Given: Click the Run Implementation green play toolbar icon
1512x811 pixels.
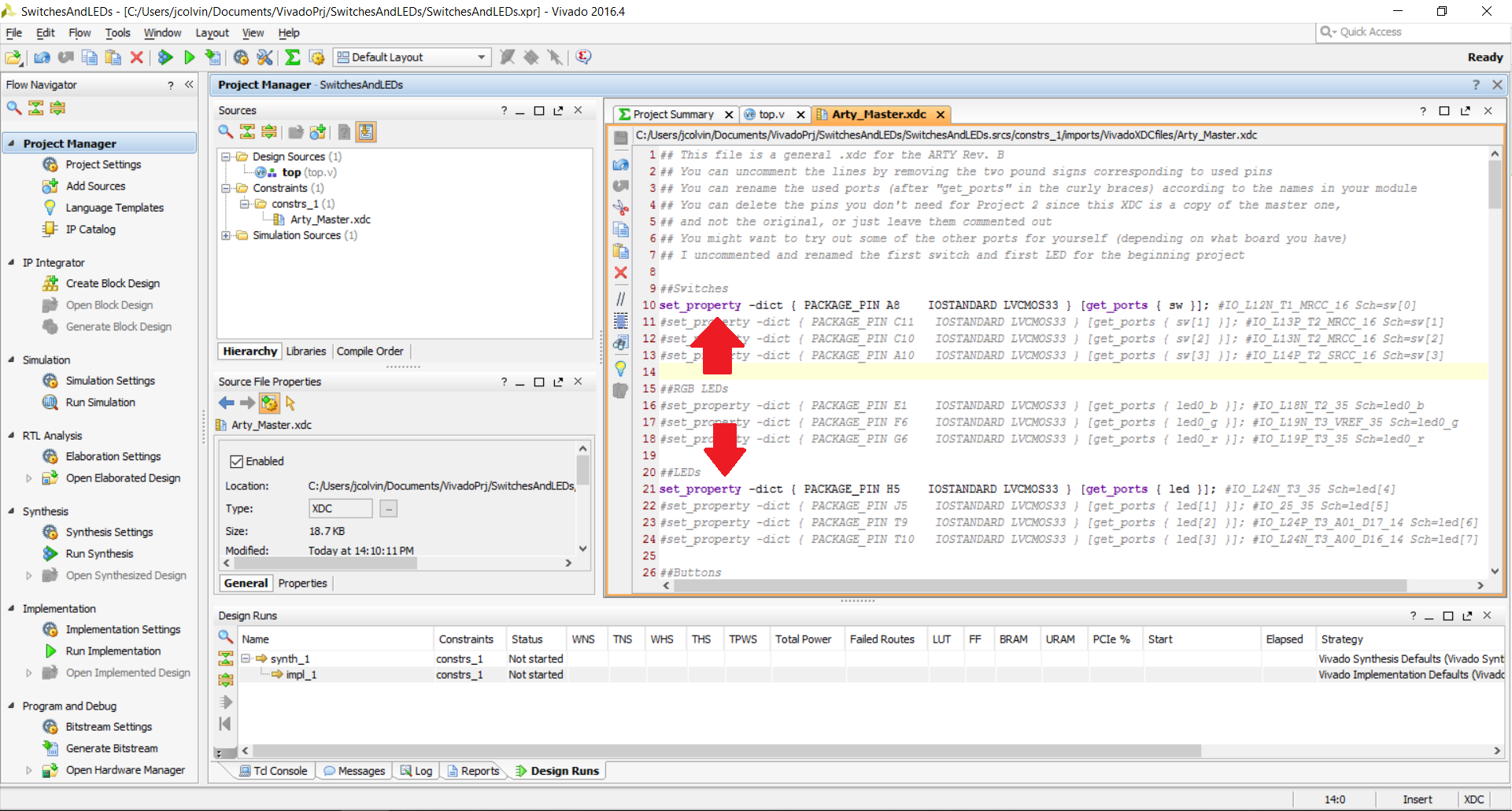Looking at the screenshot, I should tap(190, 57).
